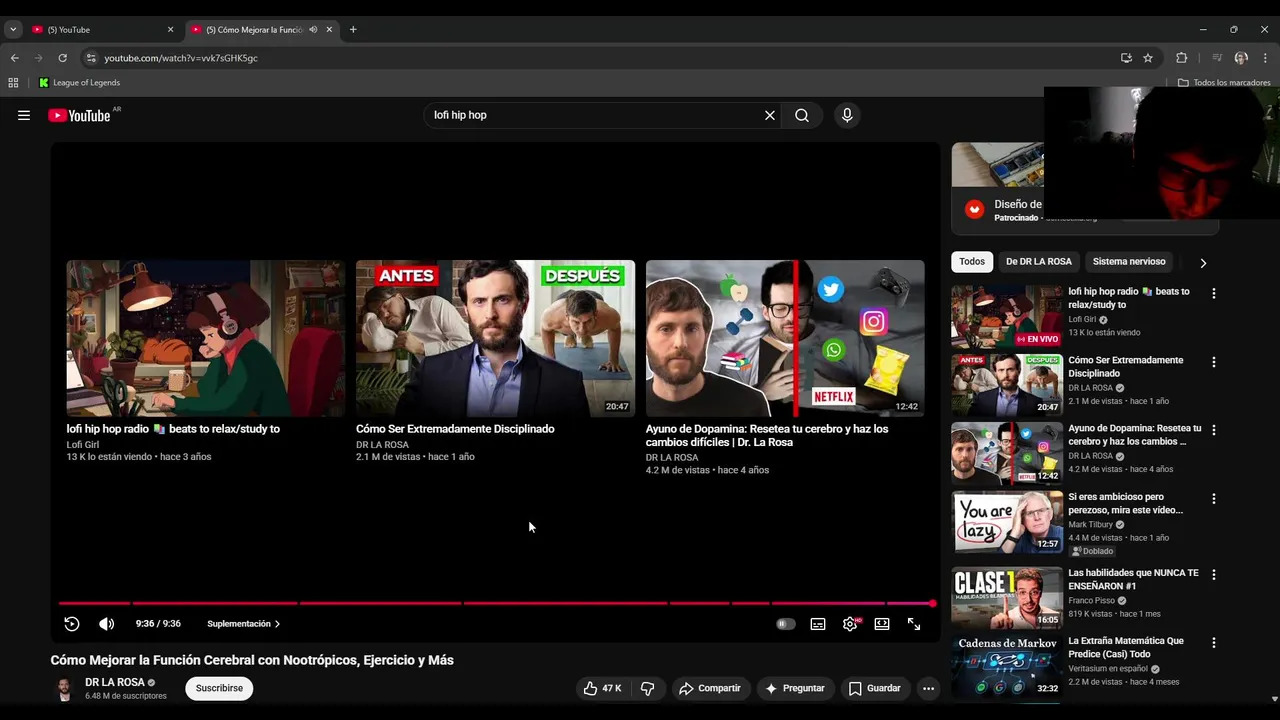
Task: Open sidebar video Si eres ambicioso pero perezoso
Action: coord(1125,503)
